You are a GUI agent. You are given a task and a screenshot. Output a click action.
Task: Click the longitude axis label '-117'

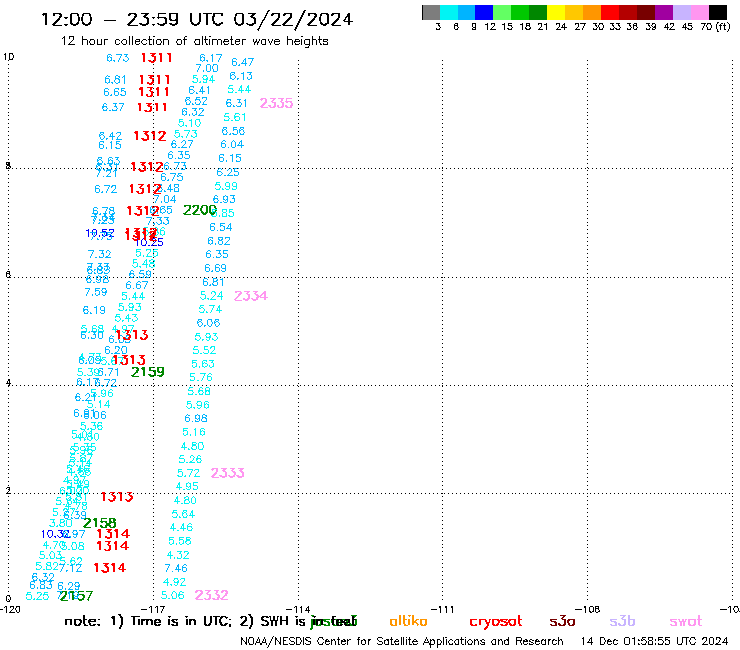tap(153, 609)
